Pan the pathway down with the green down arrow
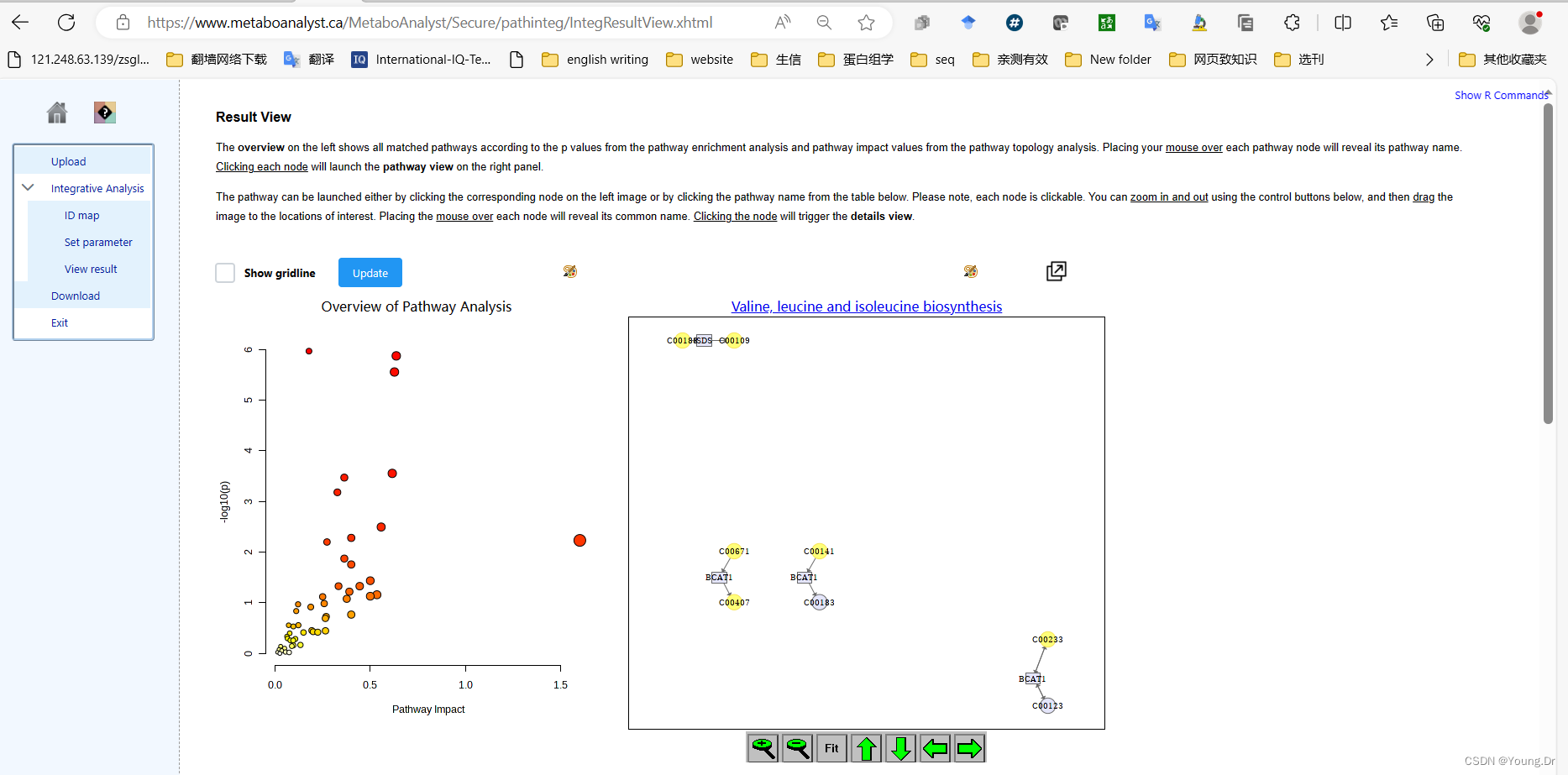Image resolution: width=1568 pixels, height=775 pixels. [900, 747]
